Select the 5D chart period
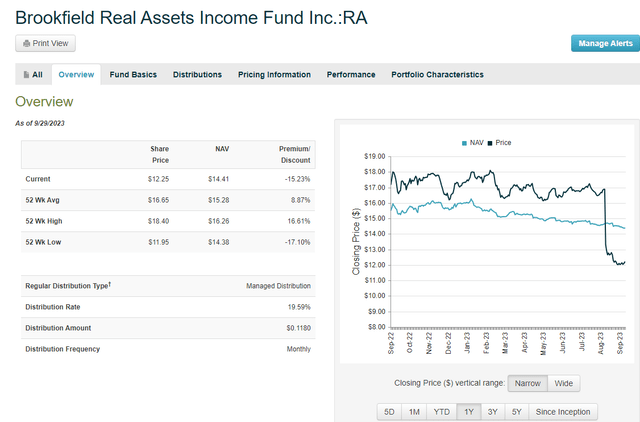Screen dimensions: 640x422 coord(389,412)
